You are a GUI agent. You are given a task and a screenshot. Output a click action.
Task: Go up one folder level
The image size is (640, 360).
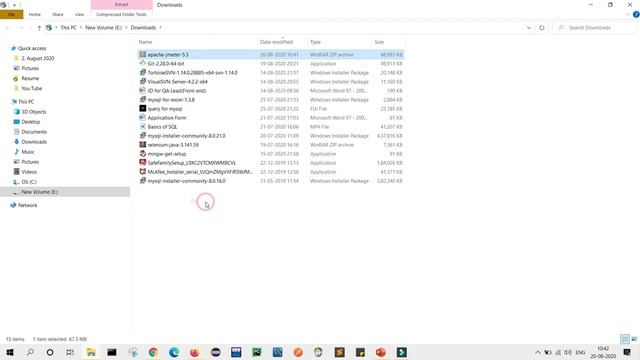click(x=39, y=28)
